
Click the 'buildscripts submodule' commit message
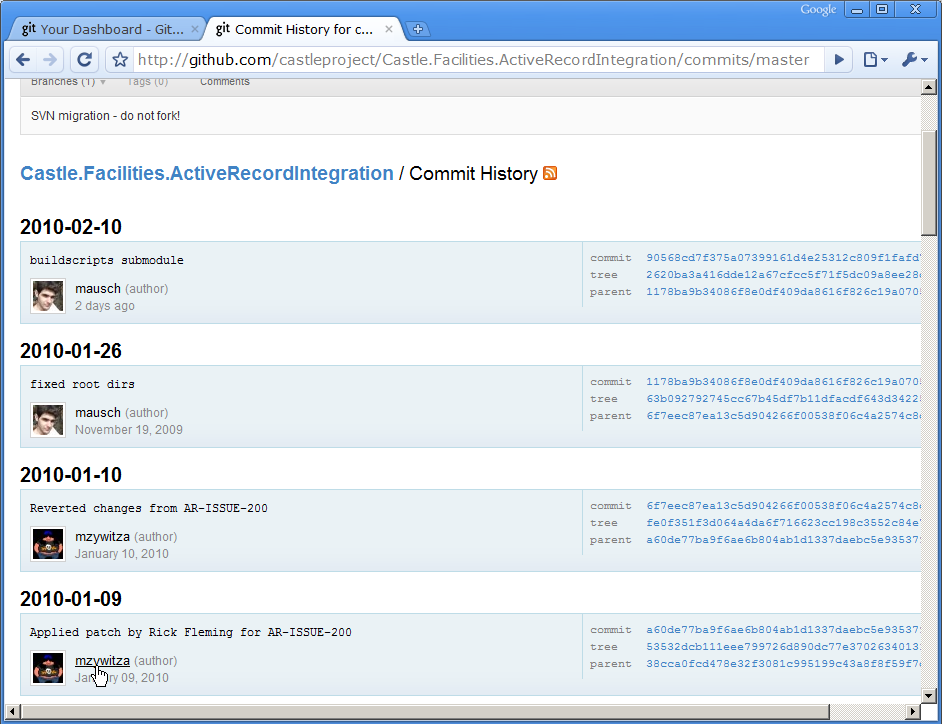(107, 260)
